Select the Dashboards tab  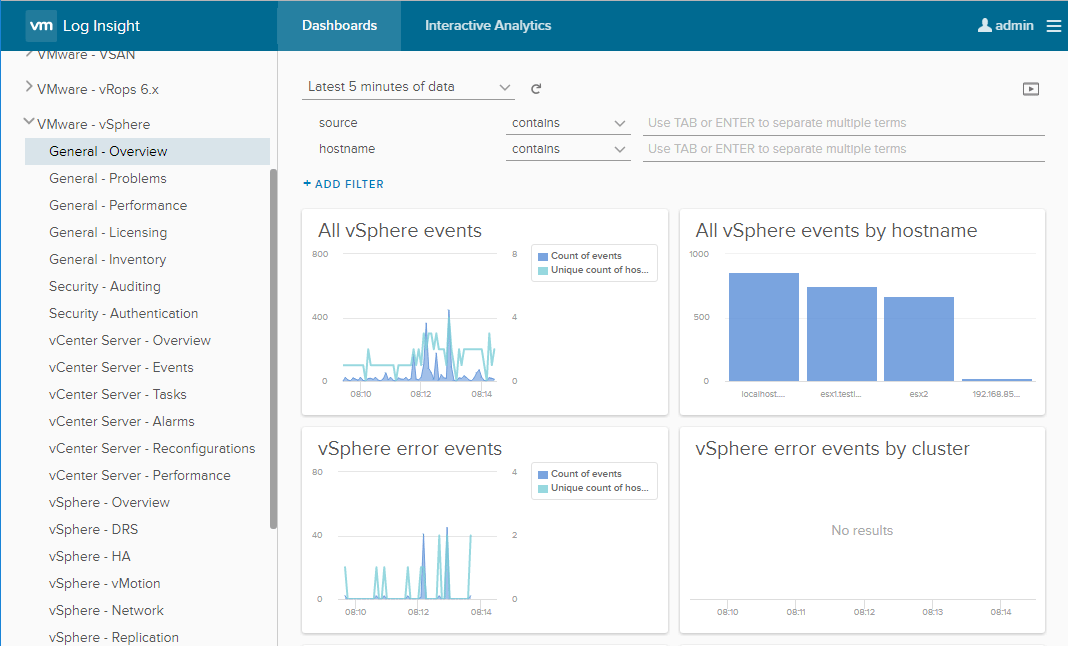click(339, 26)
